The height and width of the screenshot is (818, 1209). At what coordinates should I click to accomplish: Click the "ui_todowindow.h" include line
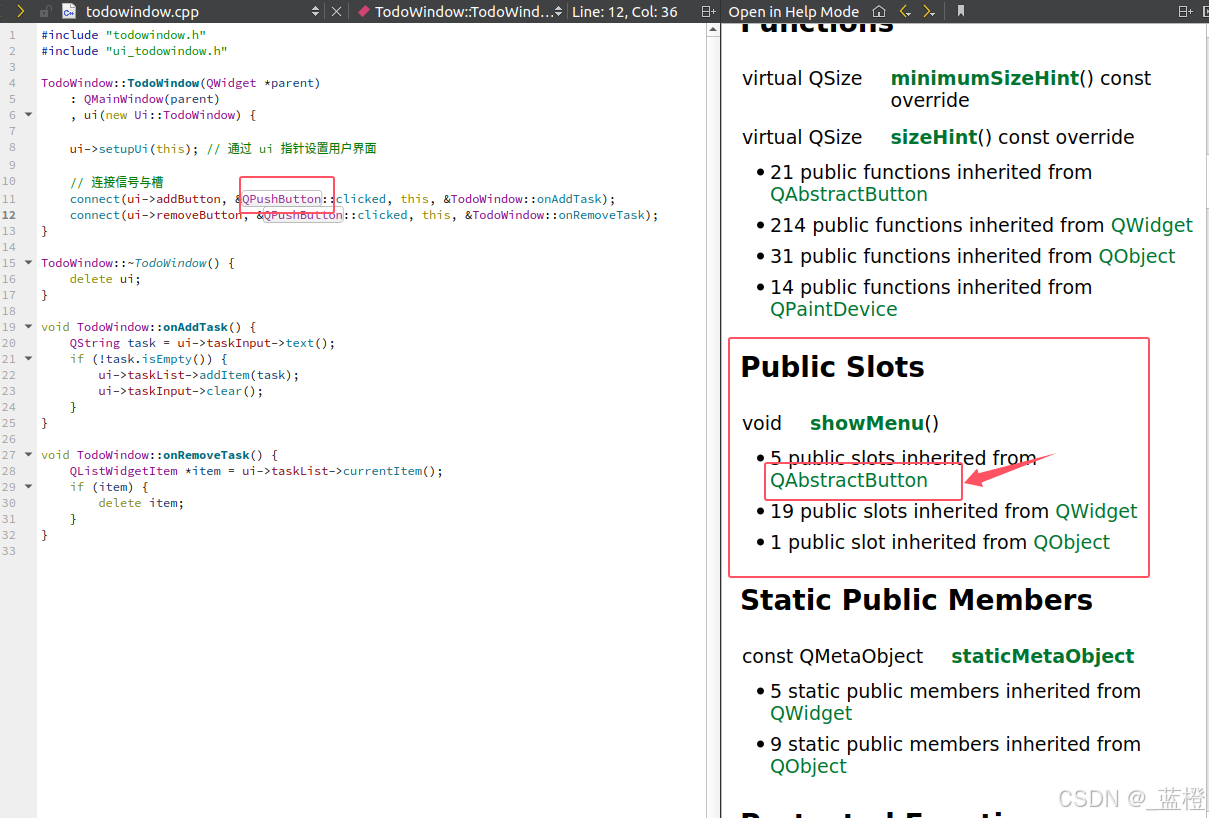point(134,51)
